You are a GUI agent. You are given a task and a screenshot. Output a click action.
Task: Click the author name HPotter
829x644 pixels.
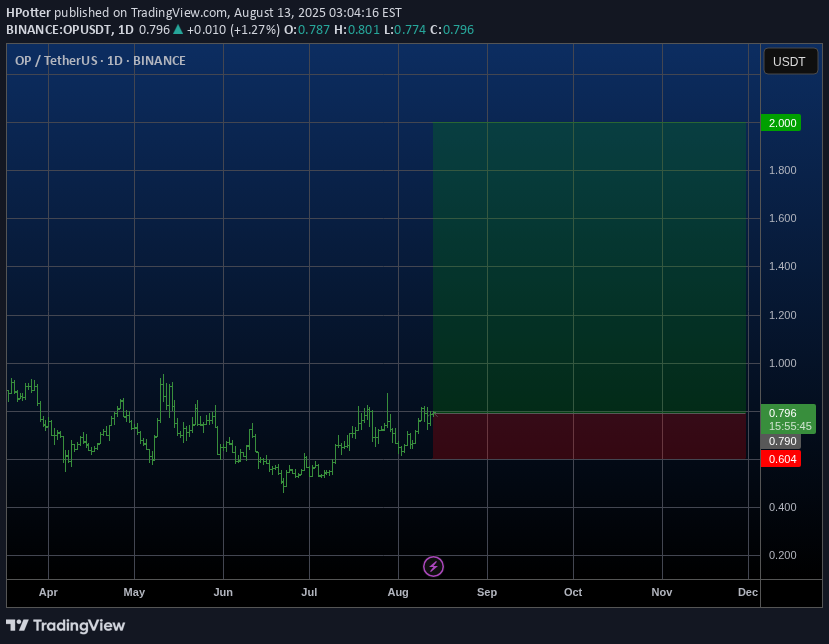click(29, 13)
